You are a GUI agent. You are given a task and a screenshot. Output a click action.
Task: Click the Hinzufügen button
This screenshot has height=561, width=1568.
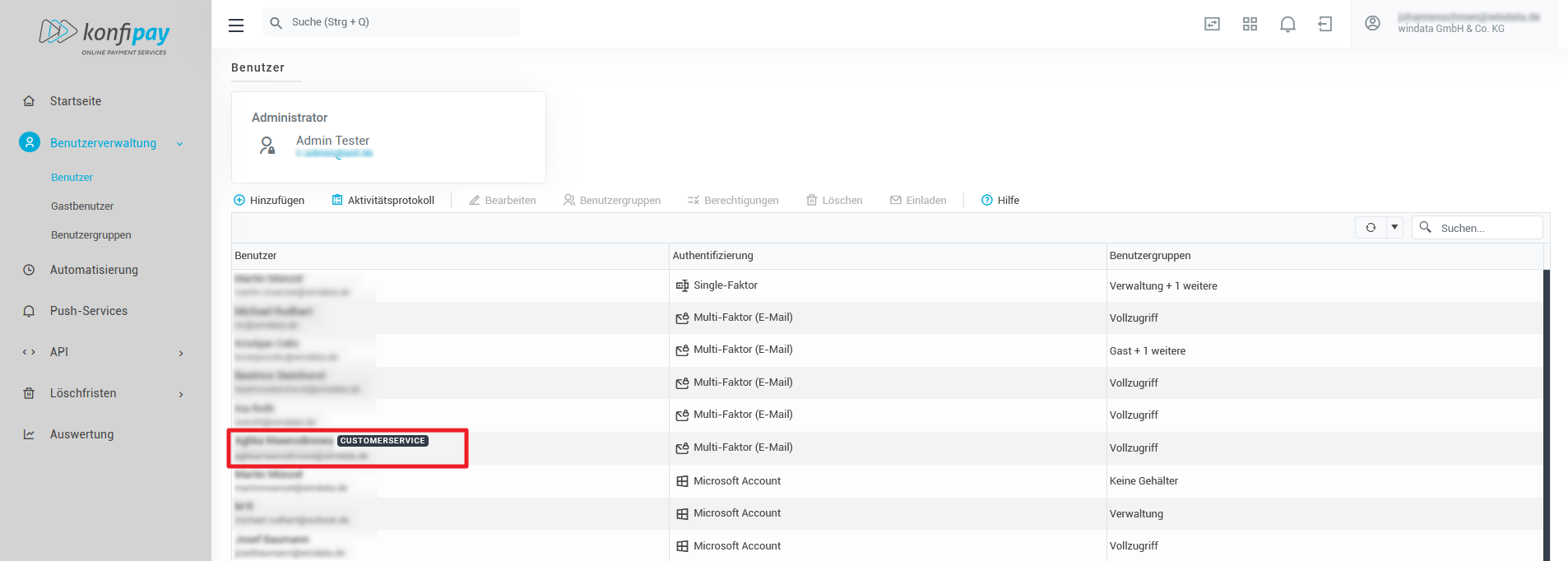pyautogui.click(x=269, y=201)
